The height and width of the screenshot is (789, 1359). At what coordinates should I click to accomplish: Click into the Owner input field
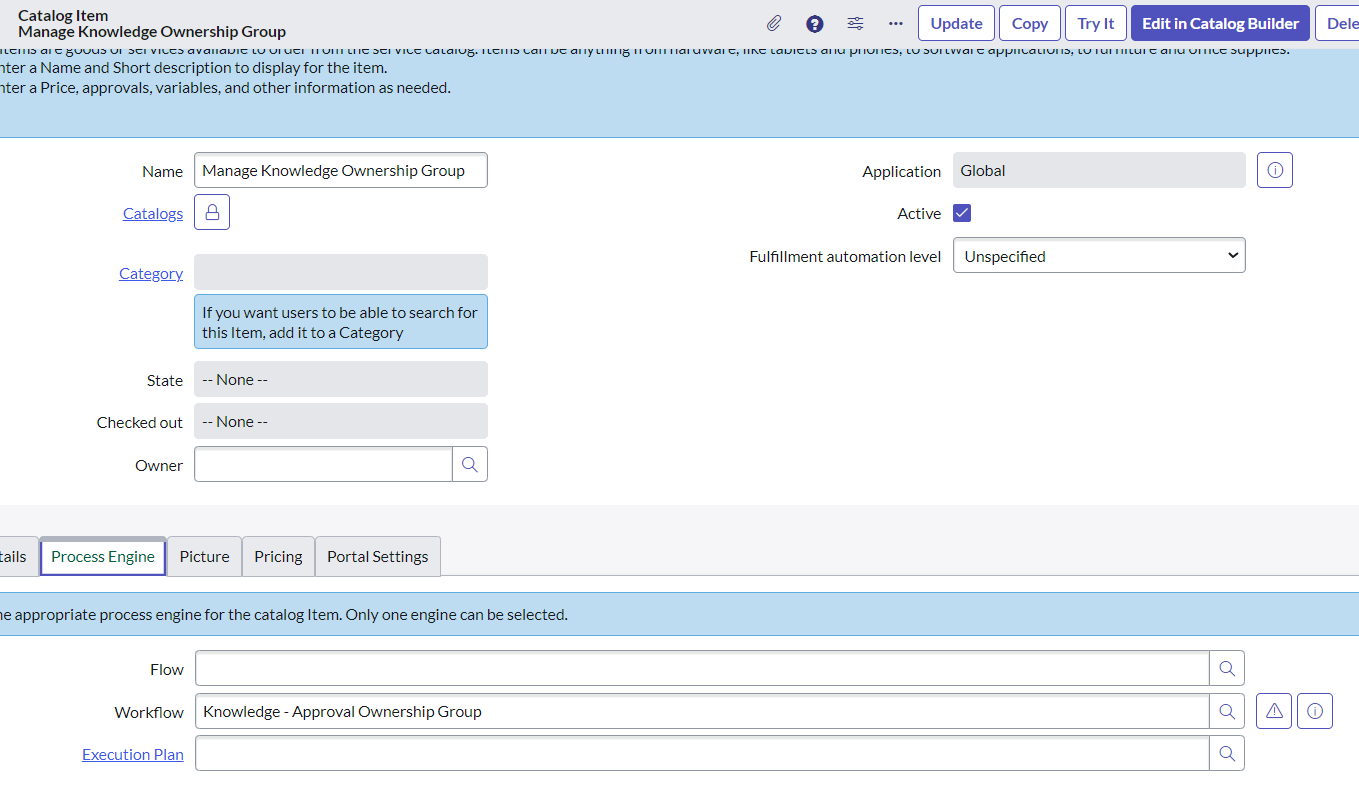click(323, 464)
